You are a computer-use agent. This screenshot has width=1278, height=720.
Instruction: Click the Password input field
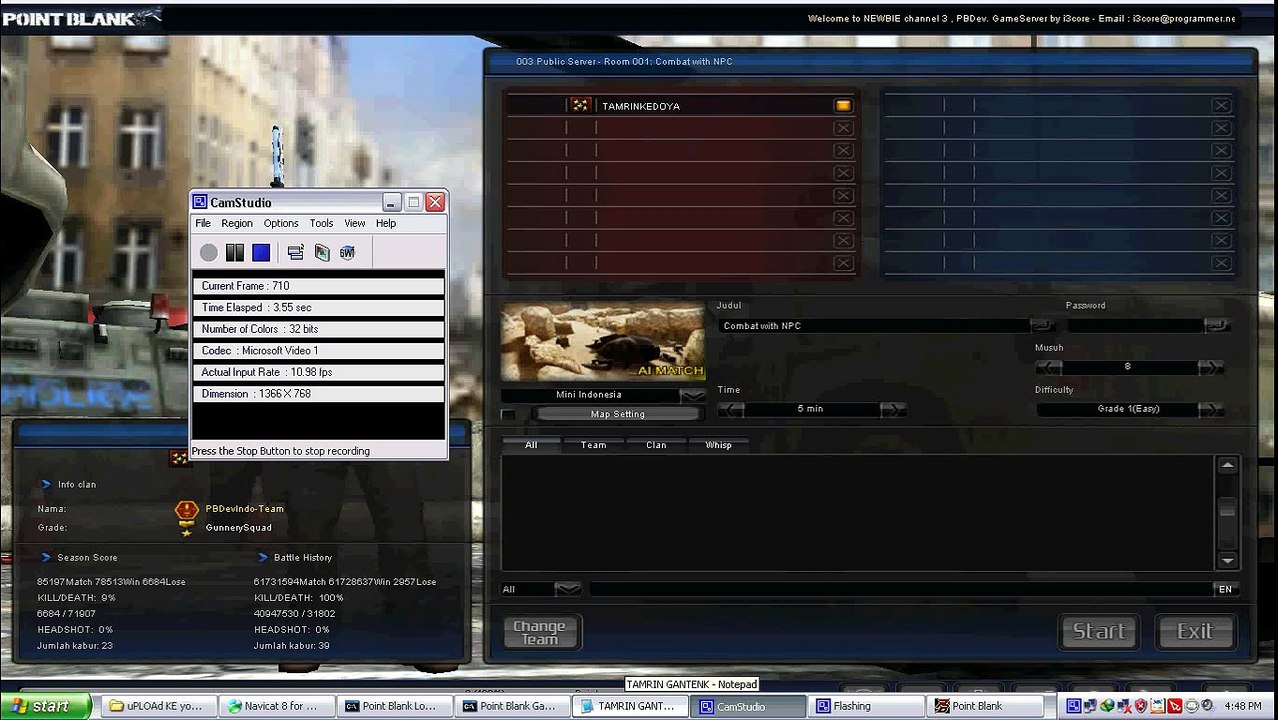(1135, 326)
